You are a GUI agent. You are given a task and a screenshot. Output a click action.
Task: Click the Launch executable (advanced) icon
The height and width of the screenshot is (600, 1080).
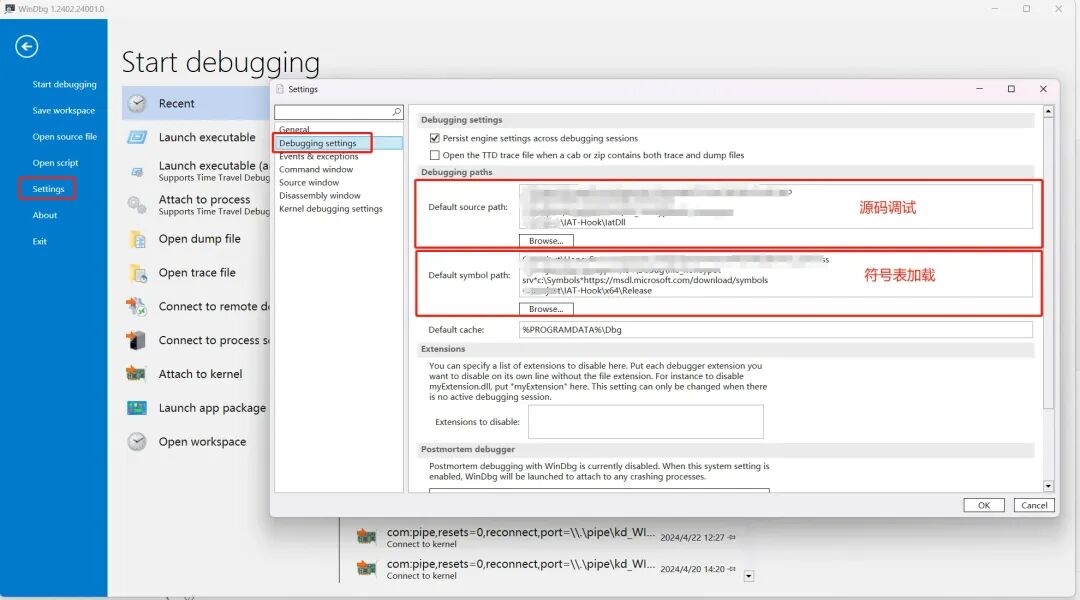coord(137,171)
